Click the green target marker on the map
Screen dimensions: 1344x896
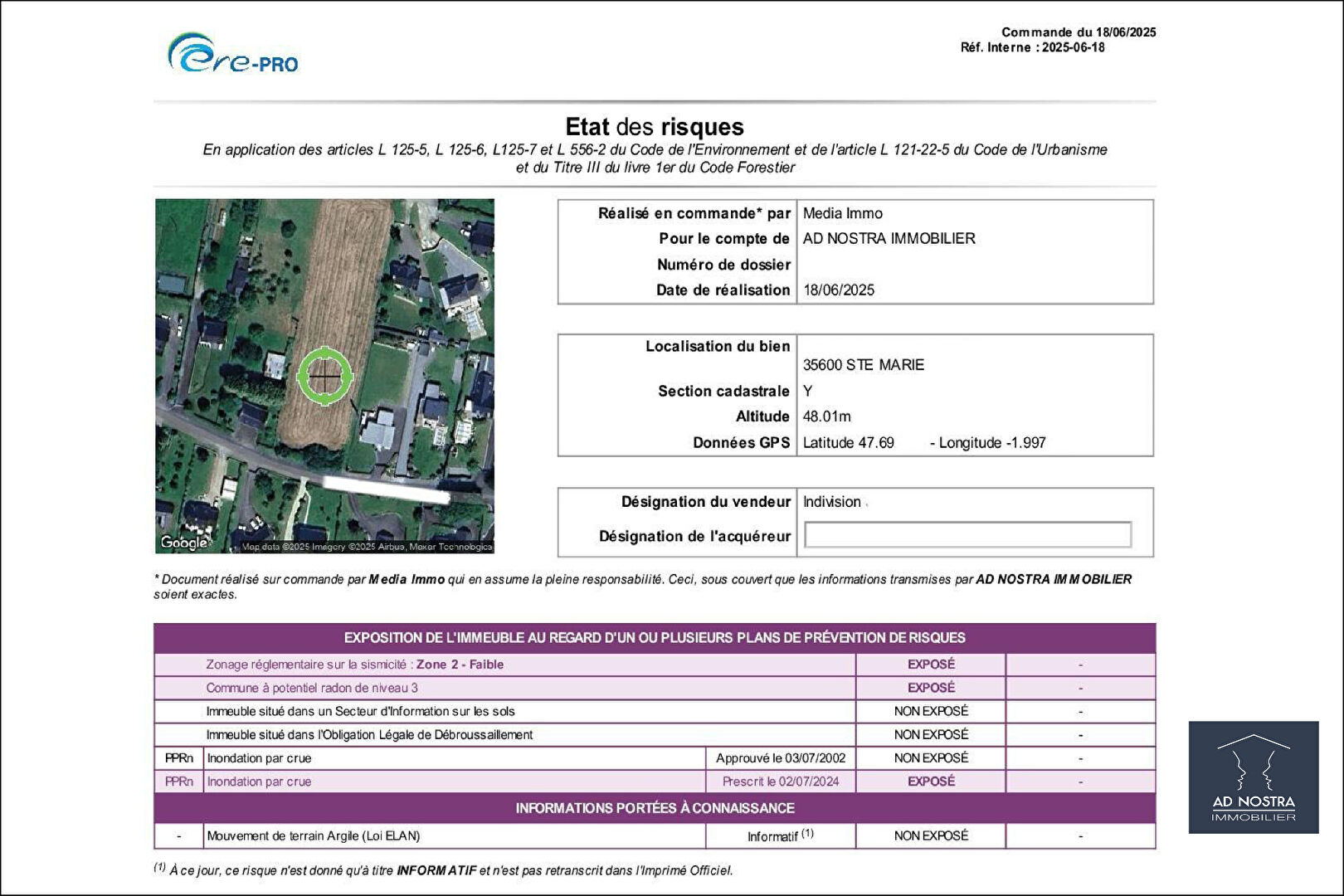coord(324,376)
